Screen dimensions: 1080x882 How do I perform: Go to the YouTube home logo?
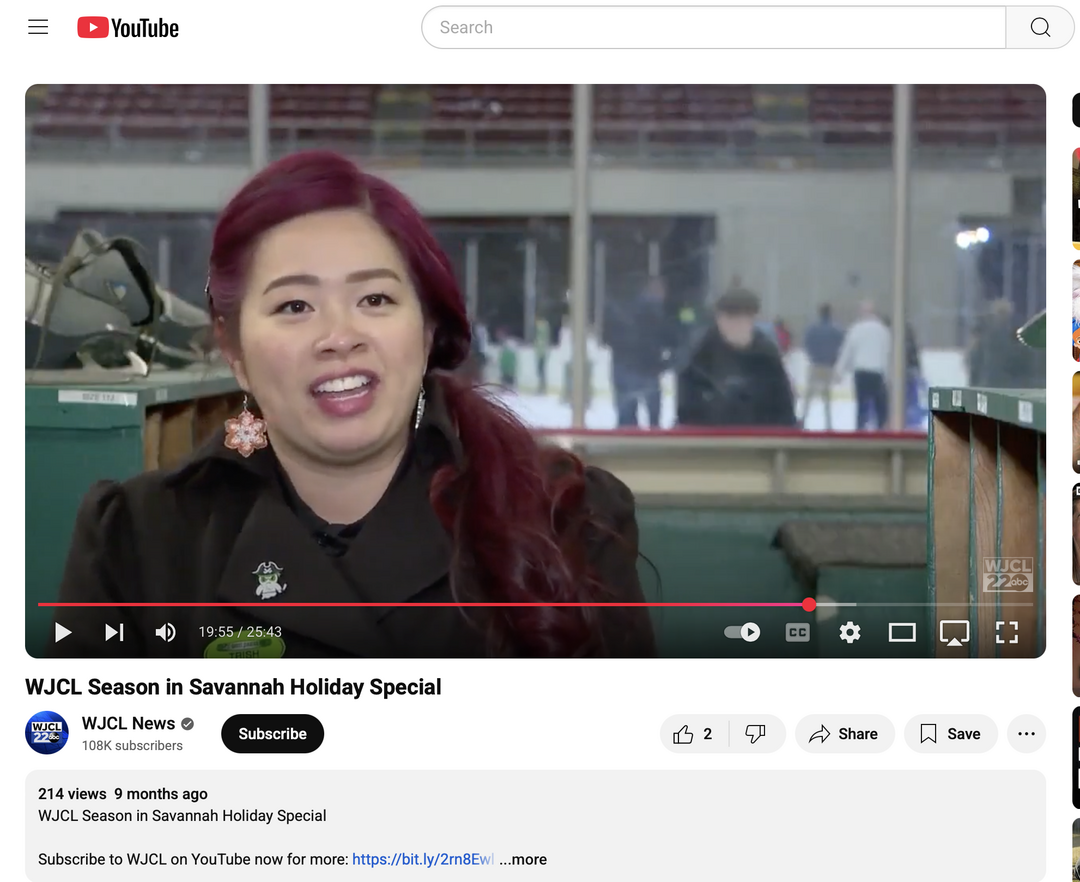pyautogui.click(x=128, y=28)
